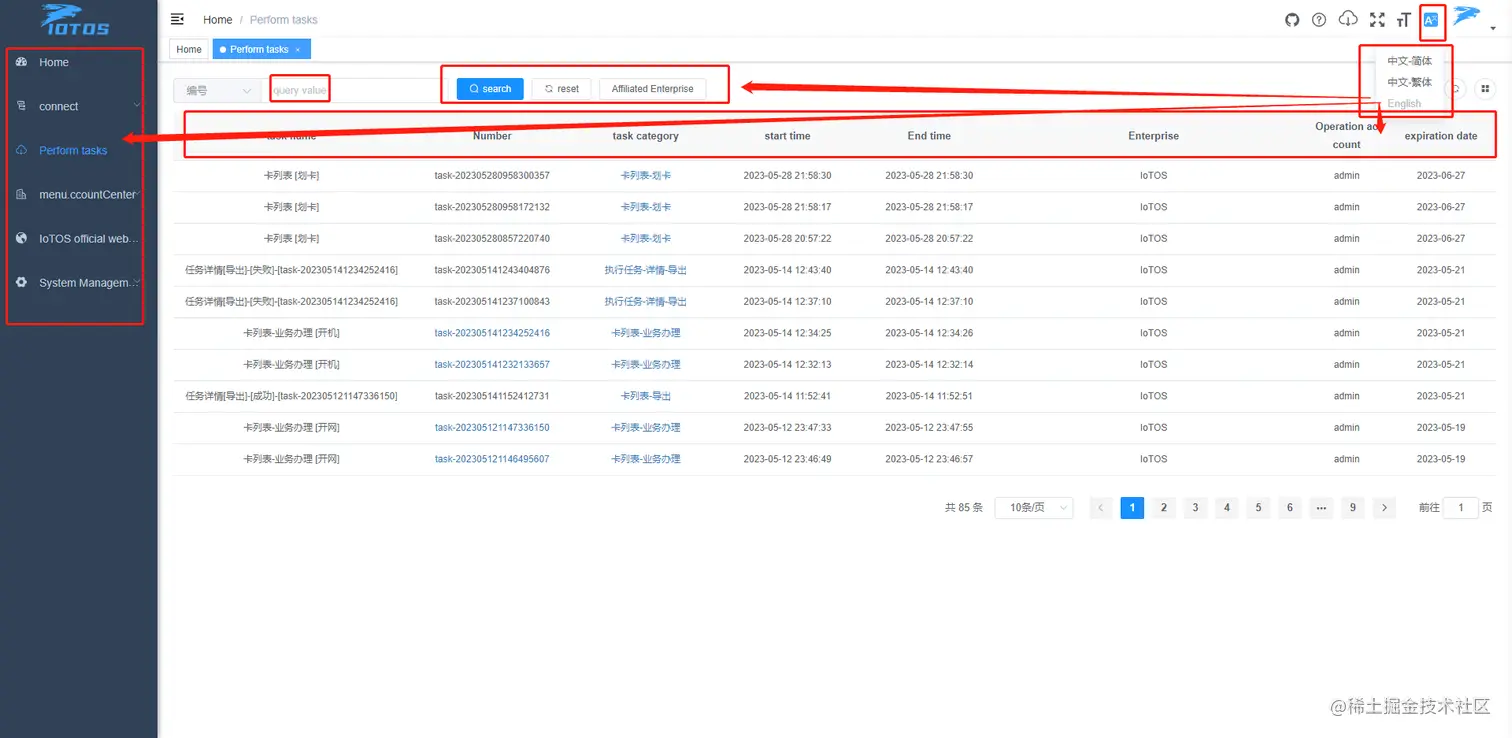Select cell task-202305280958172132
1512x738 pixels.
[x=492, y=207]
